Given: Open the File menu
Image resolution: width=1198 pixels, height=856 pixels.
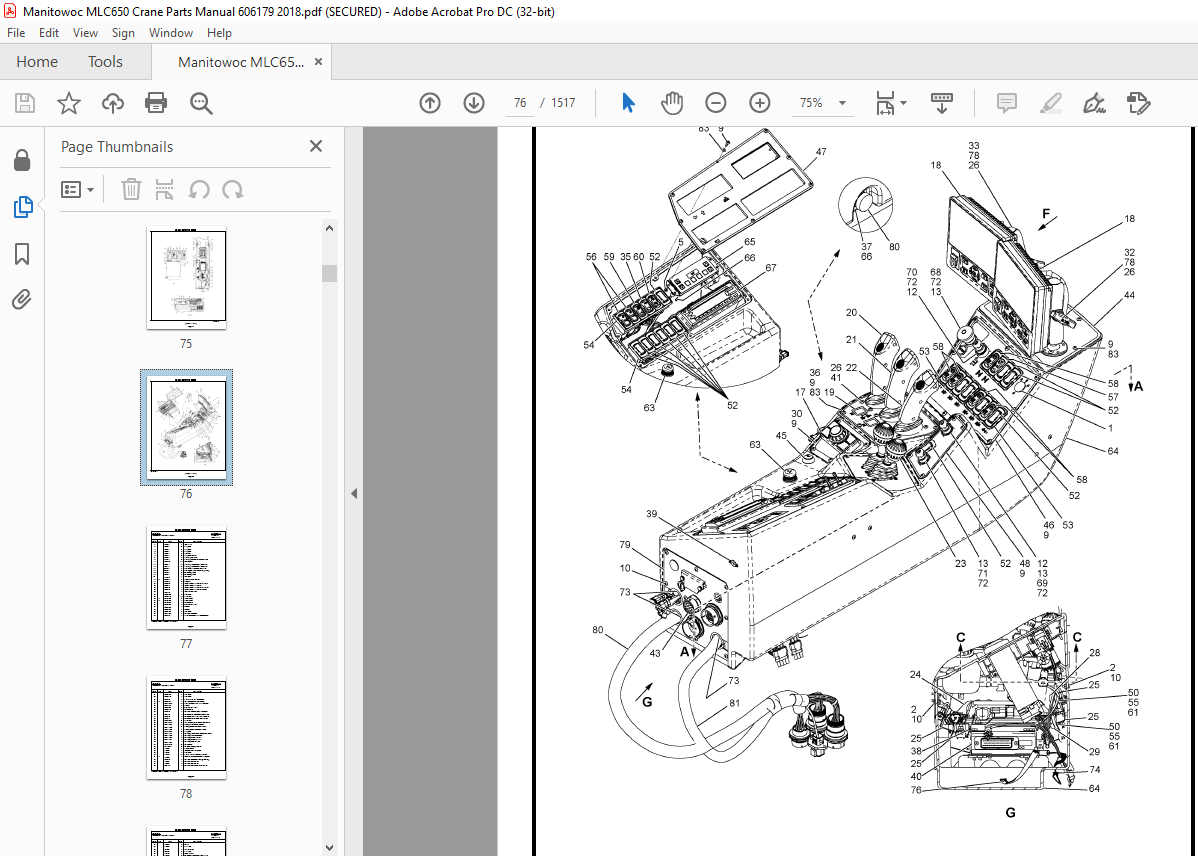Looking at the screenshot, I should click(x=16, y=33).
